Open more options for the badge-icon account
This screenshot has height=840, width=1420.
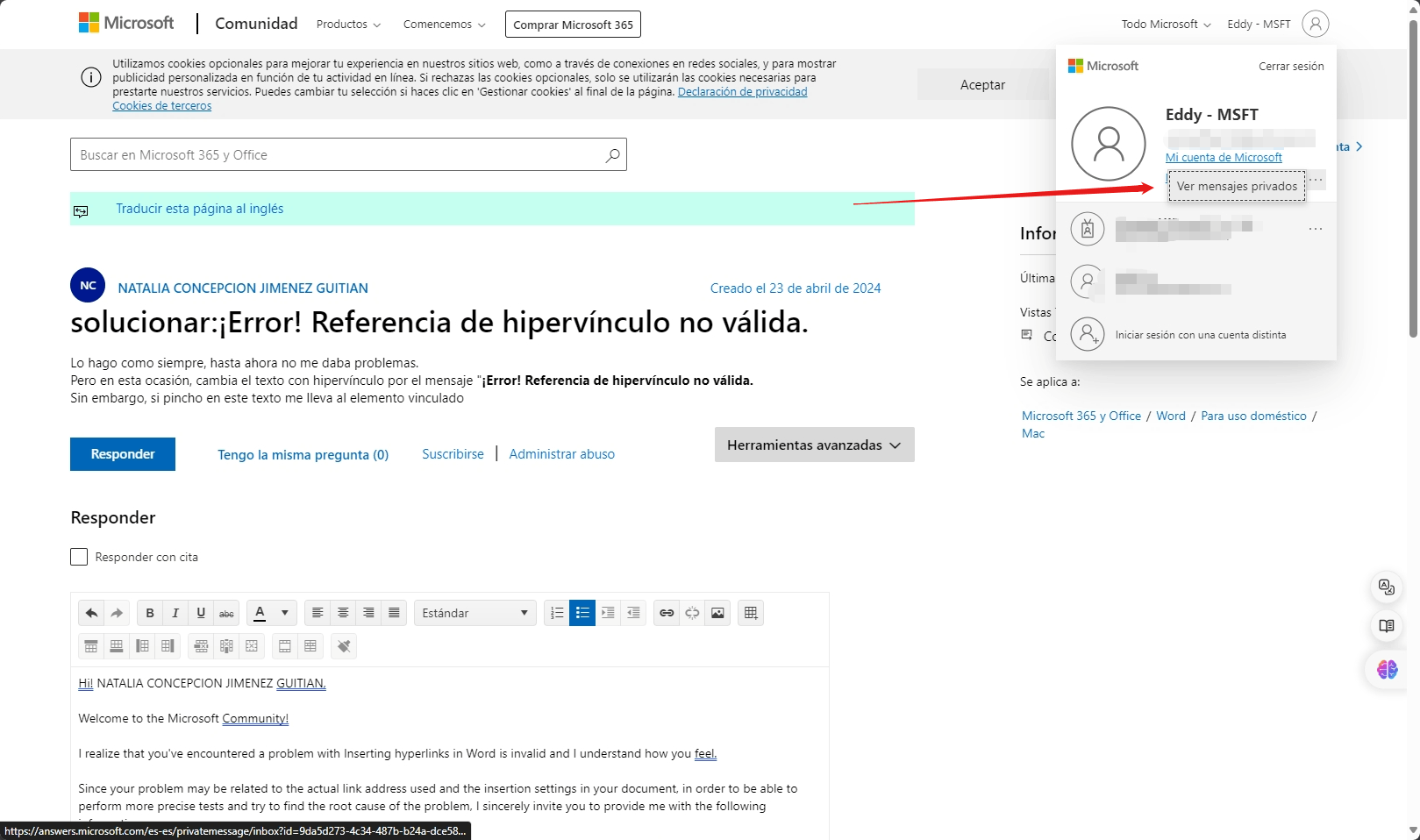(x=1316, y=229)
